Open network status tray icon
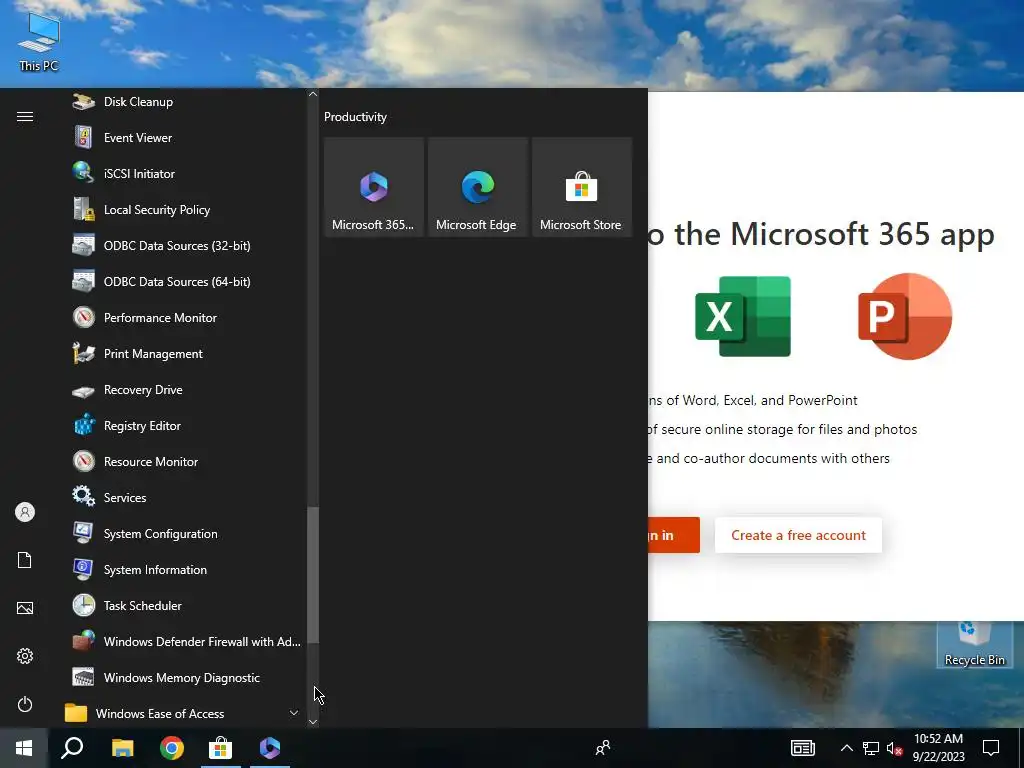The width and height of the screenshot is (1024, 768). tap(871, 748)
